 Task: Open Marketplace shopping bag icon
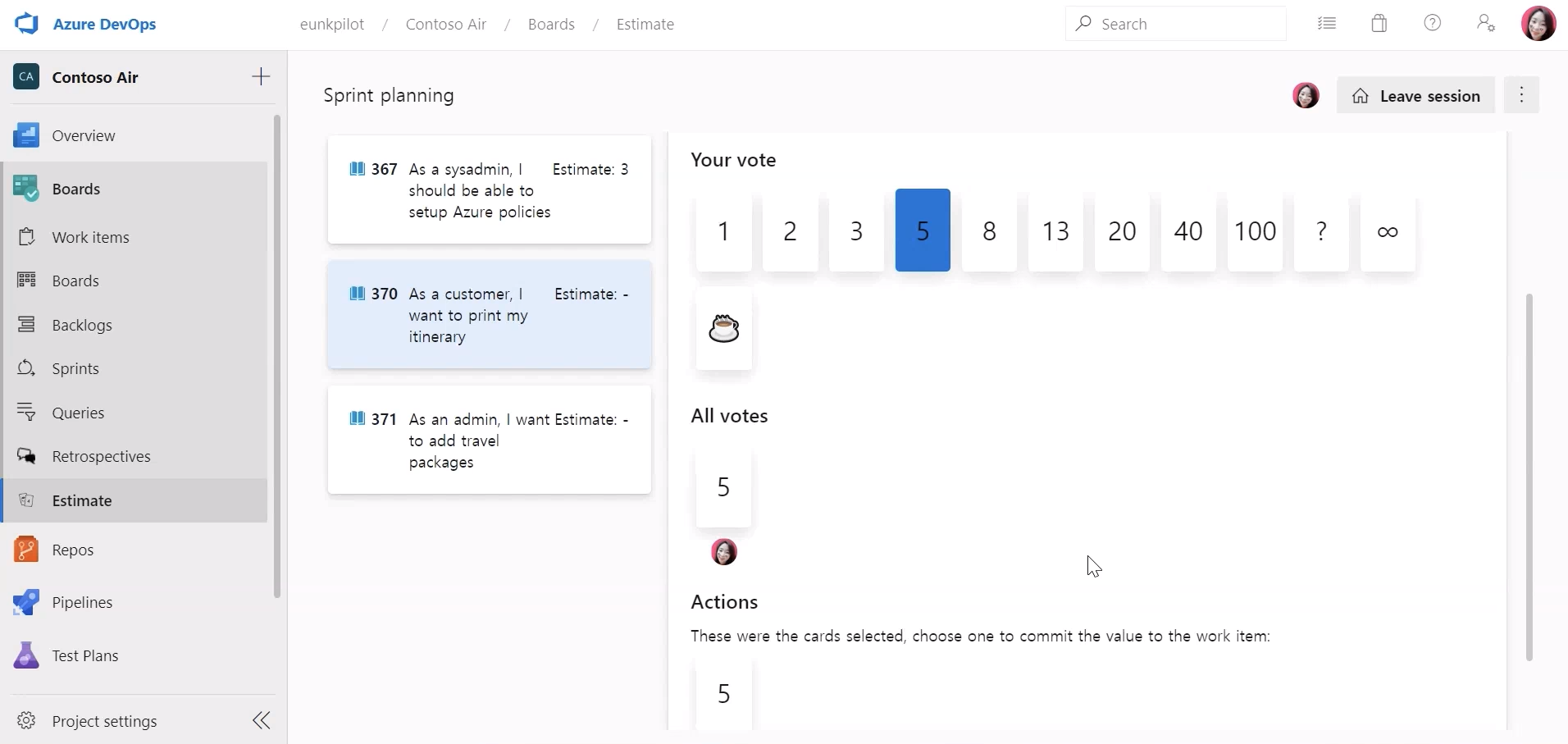[x=1379, y=24]
